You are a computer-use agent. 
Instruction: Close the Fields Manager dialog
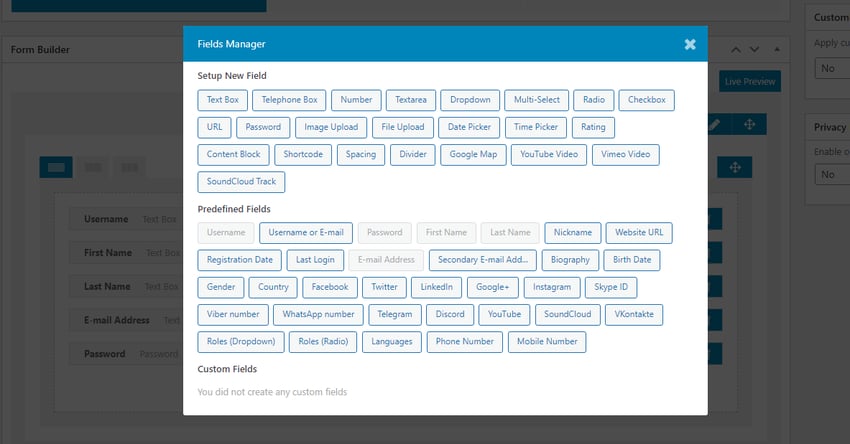coord(690,44)
